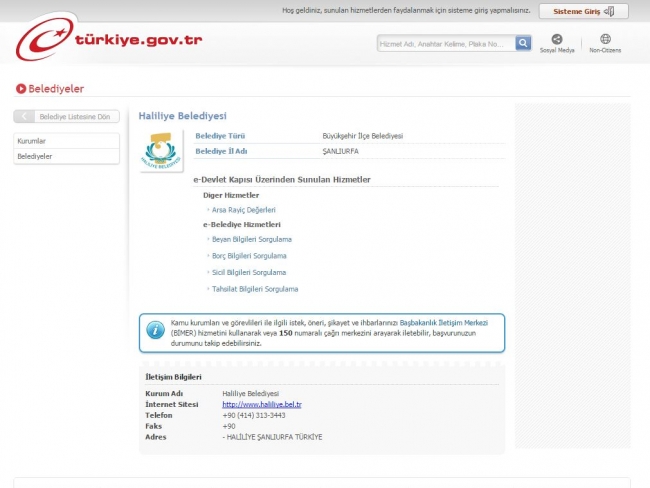This screenshot has width=650, height=488.
Task: Click the Haliliye Belediyesi heading
Action: (x=182, y=116)
